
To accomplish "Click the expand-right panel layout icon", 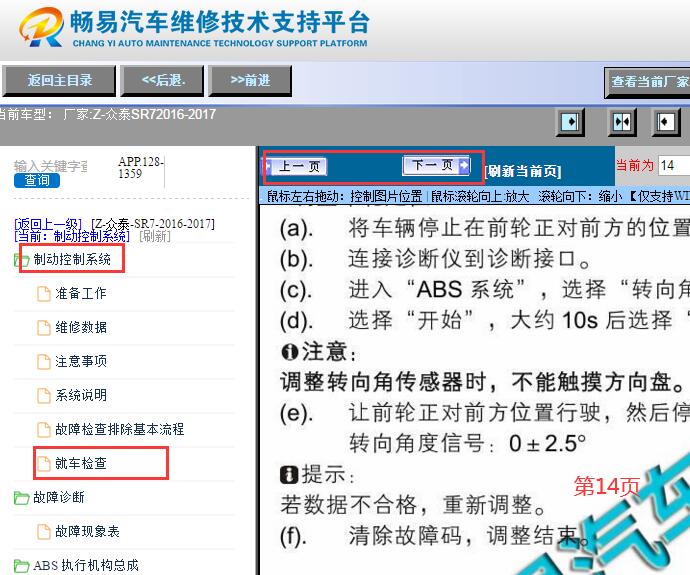I will coord(570,121).
